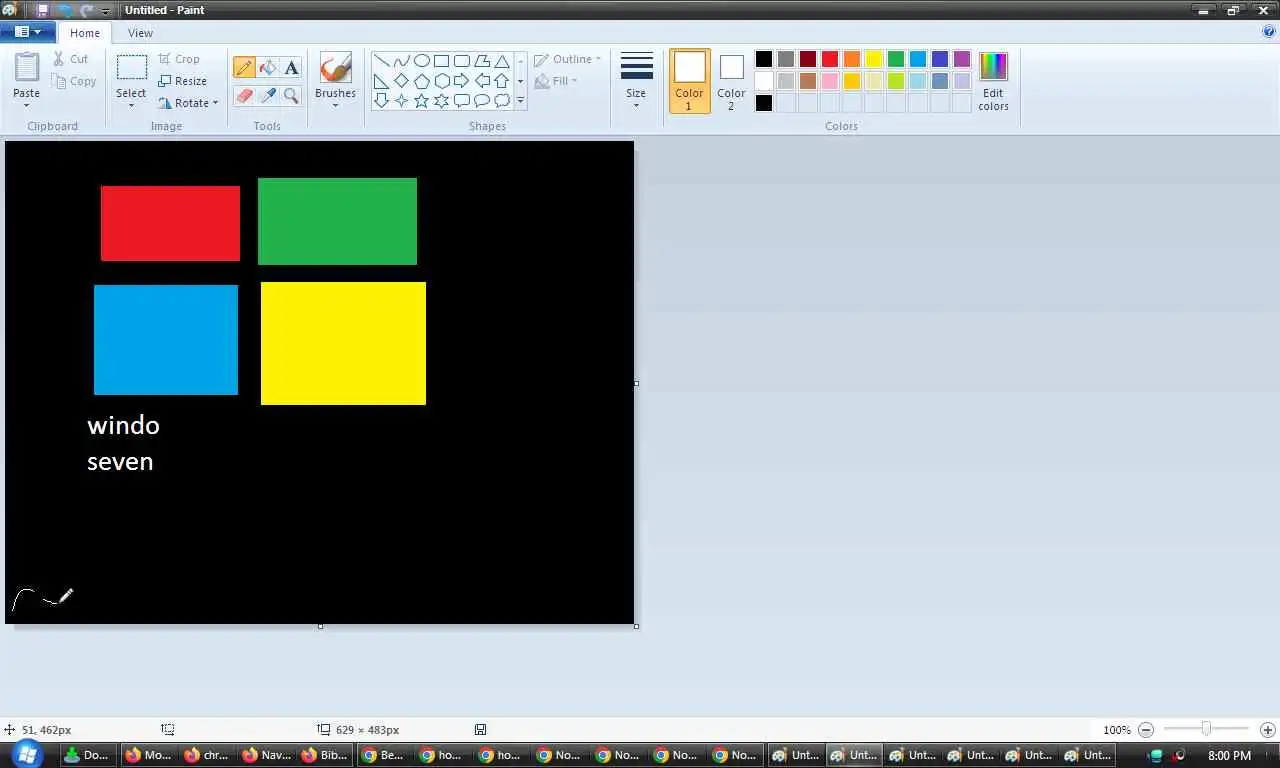Choose the Down arrow shape
1280x768 pixels.
(x=381, y=101)
